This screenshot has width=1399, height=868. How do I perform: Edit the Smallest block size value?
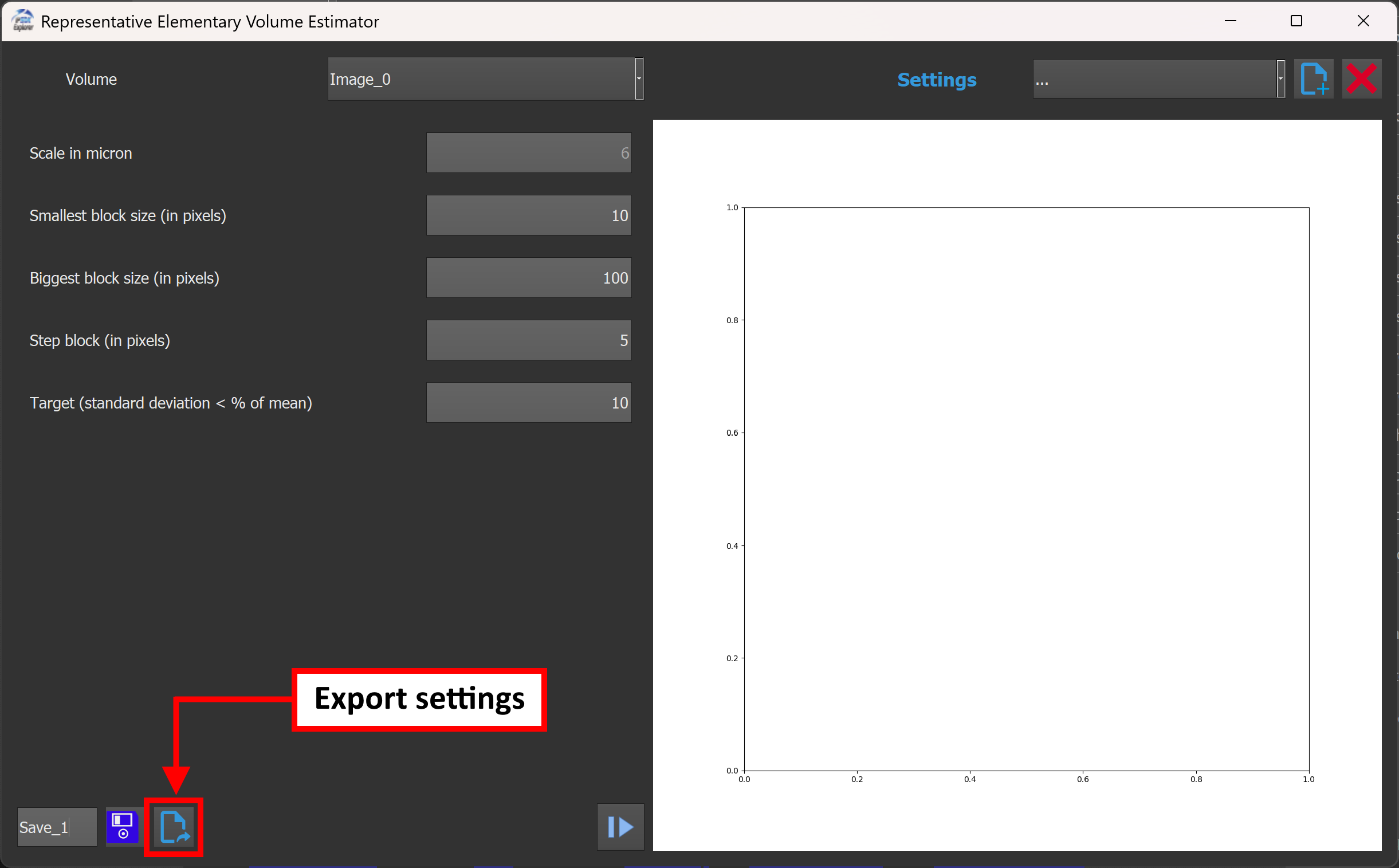click(x=528, y=215)
